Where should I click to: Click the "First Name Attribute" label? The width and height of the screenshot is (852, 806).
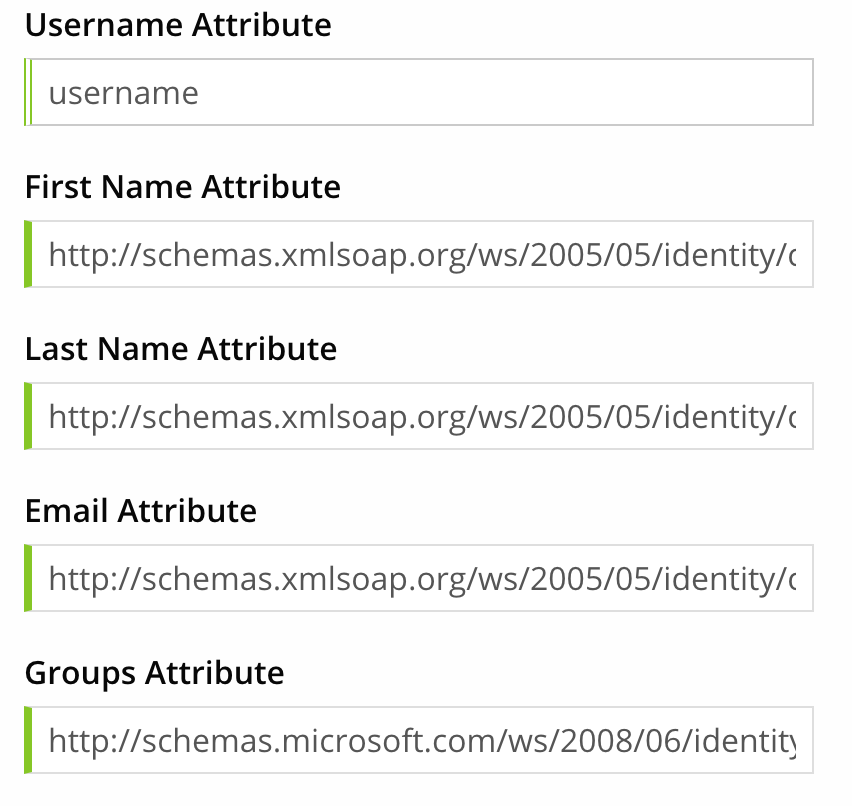(x=183, y=187)
